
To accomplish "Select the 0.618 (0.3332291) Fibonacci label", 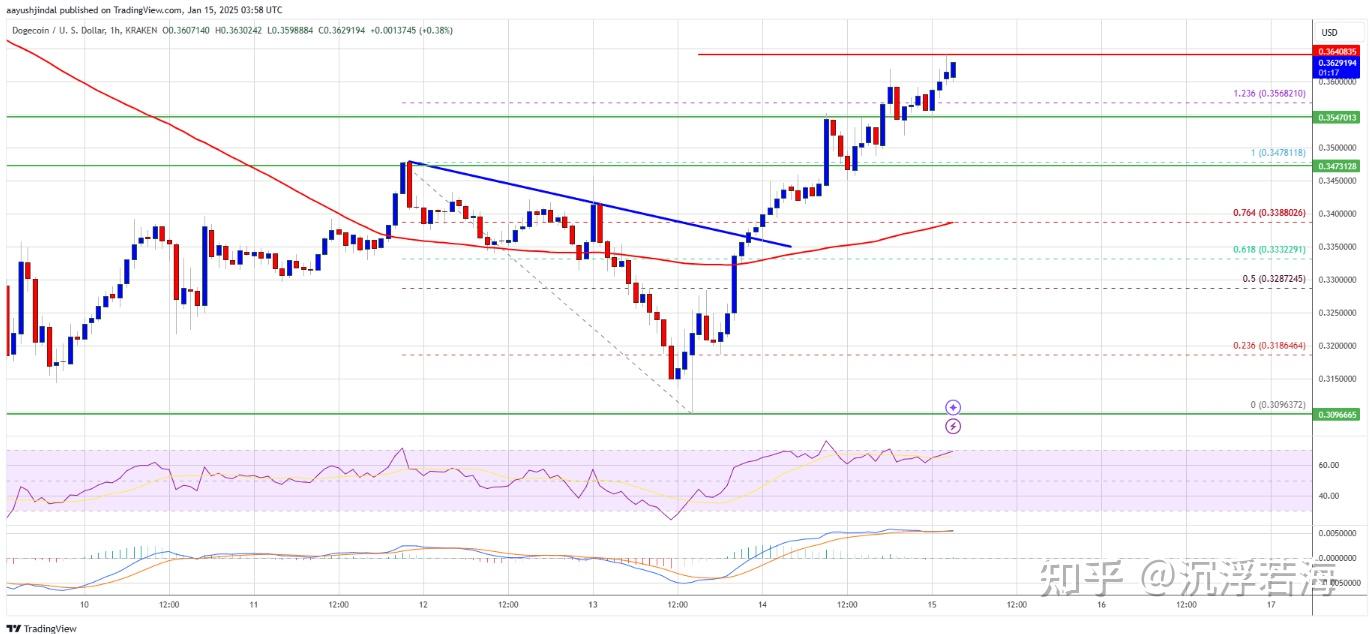I will [1270, 249].
